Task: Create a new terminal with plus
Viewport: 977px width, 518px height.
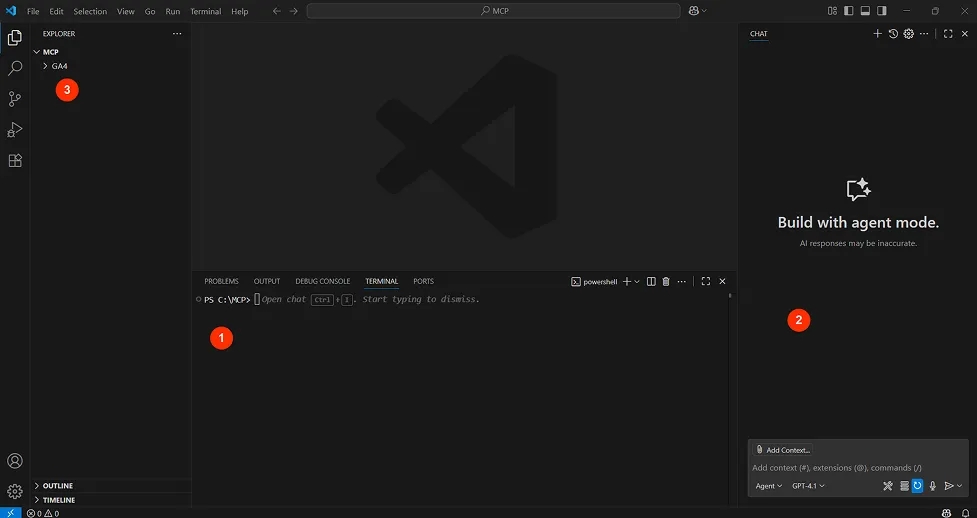Action: click(x=627, y=282)
